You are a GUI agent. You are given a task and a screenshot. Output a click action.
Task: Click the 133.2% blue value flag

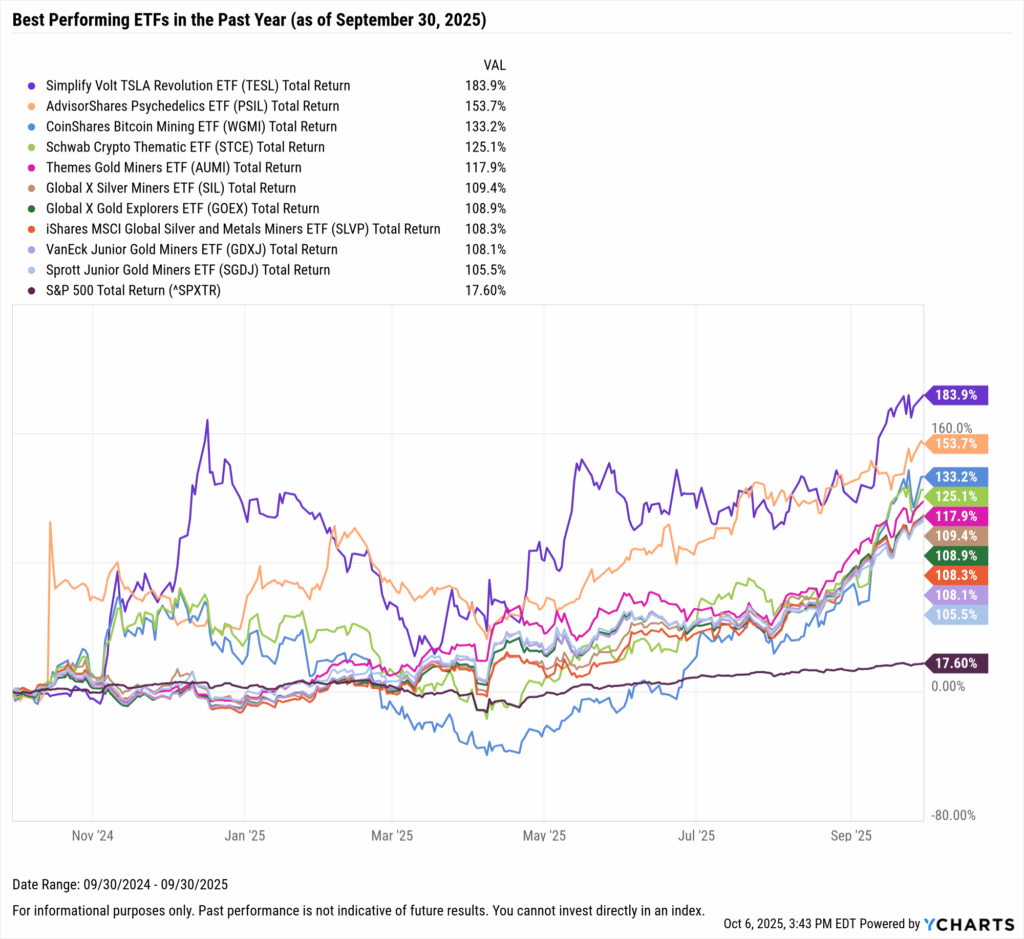coord(957,476)
